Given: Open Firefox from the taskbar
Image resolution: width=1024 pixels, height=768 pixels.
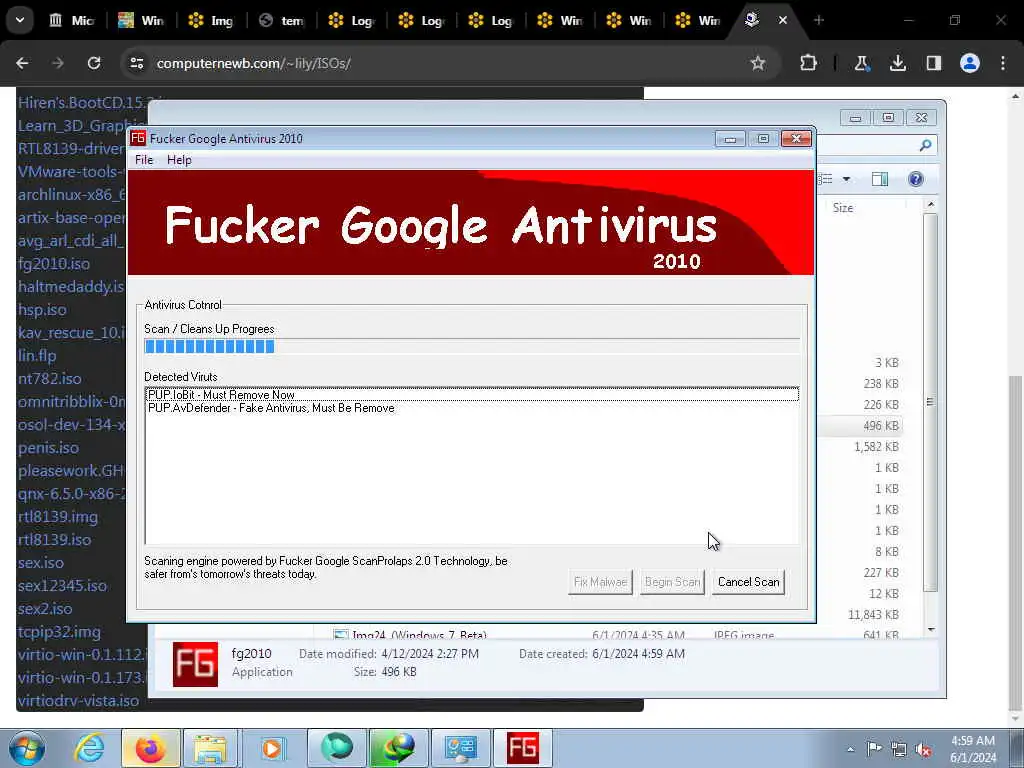Looking at the screenshot, I should pyautogui.click(x=150, y=749).
